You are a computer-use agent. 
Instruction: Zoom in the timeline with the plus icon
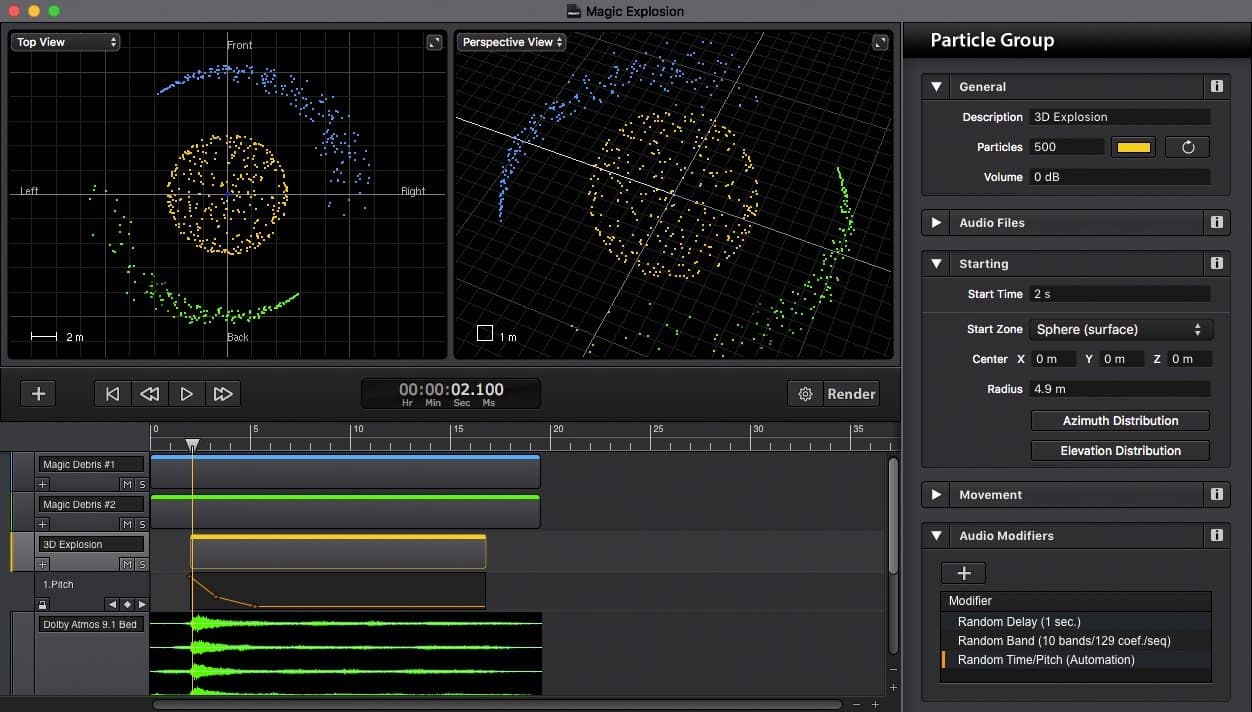875,705
